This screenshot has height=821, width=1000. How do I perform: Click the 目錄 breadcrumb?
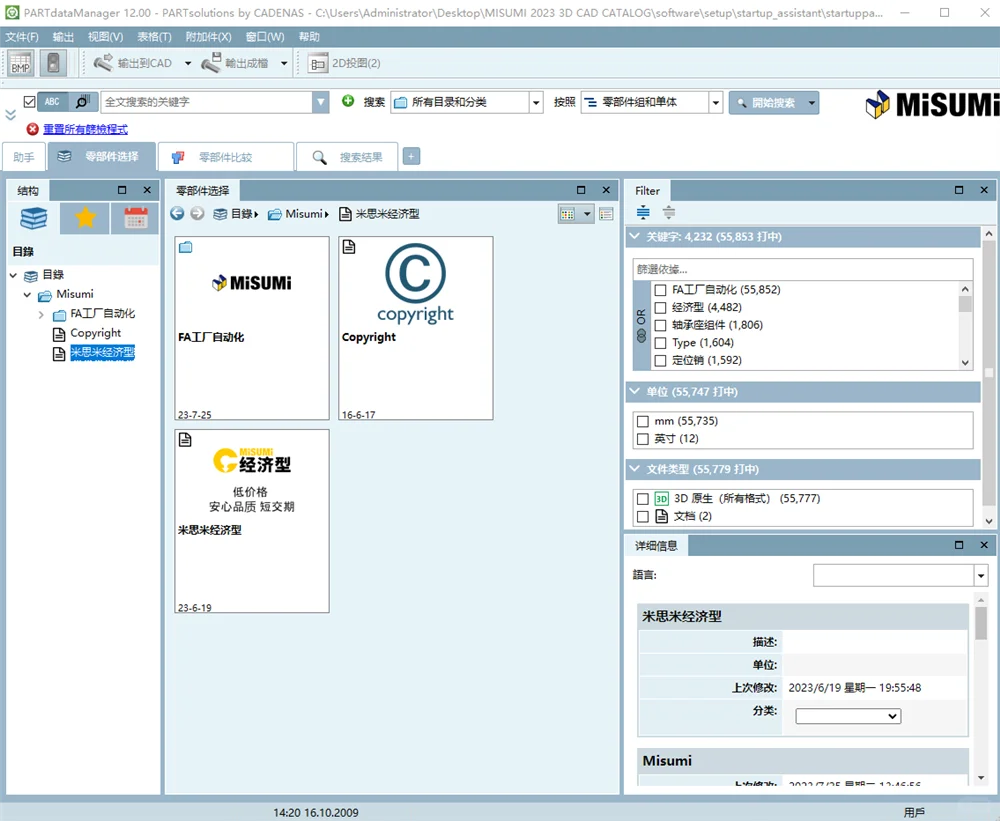click(242, 214)
